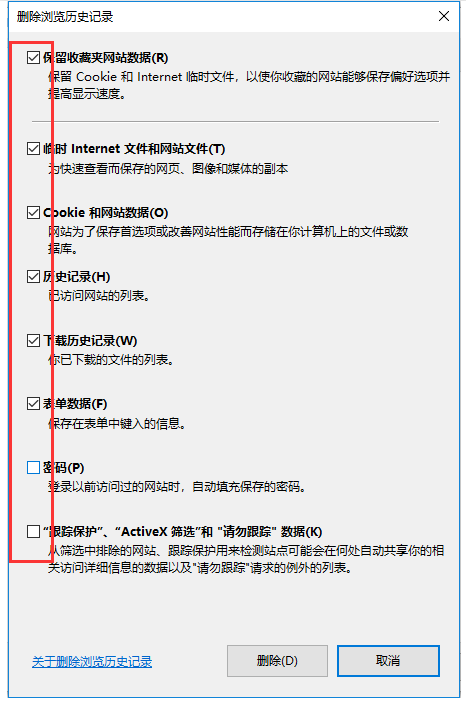
Task: Toggle the 下载历史记录(W) checkbox
Action: click(33, 340)
